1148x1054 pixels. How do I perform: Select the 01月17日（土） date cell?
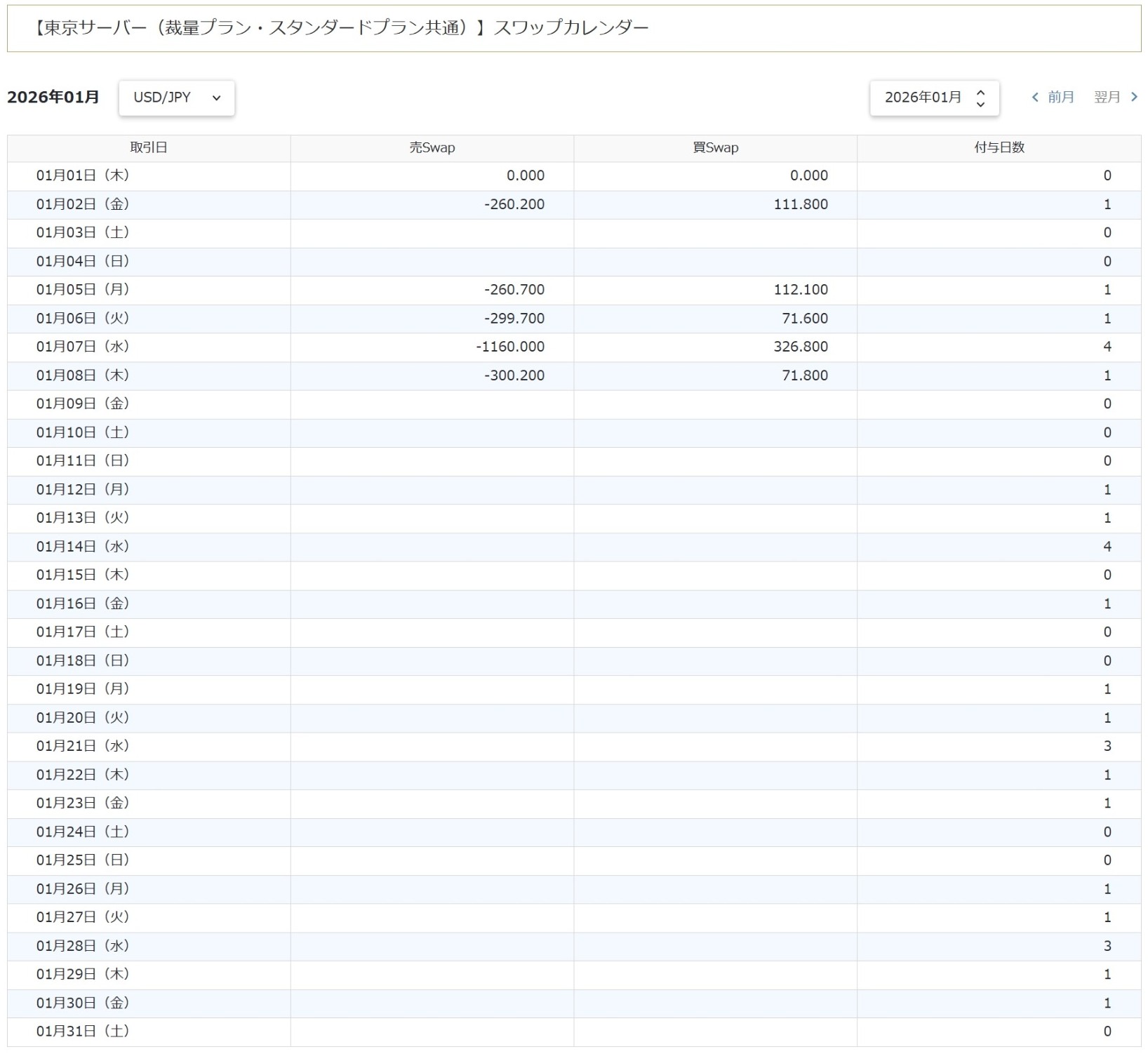pos(149,632)
